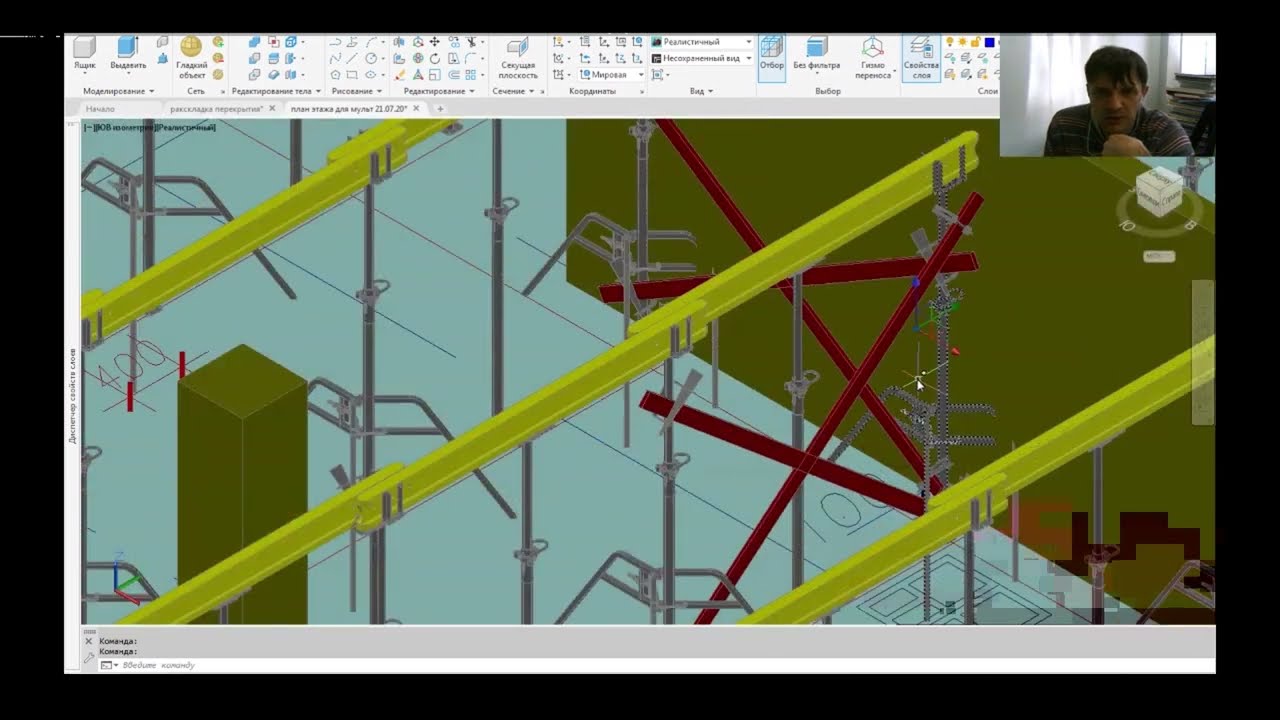Select the Circle drawing tool

[371, 59]
